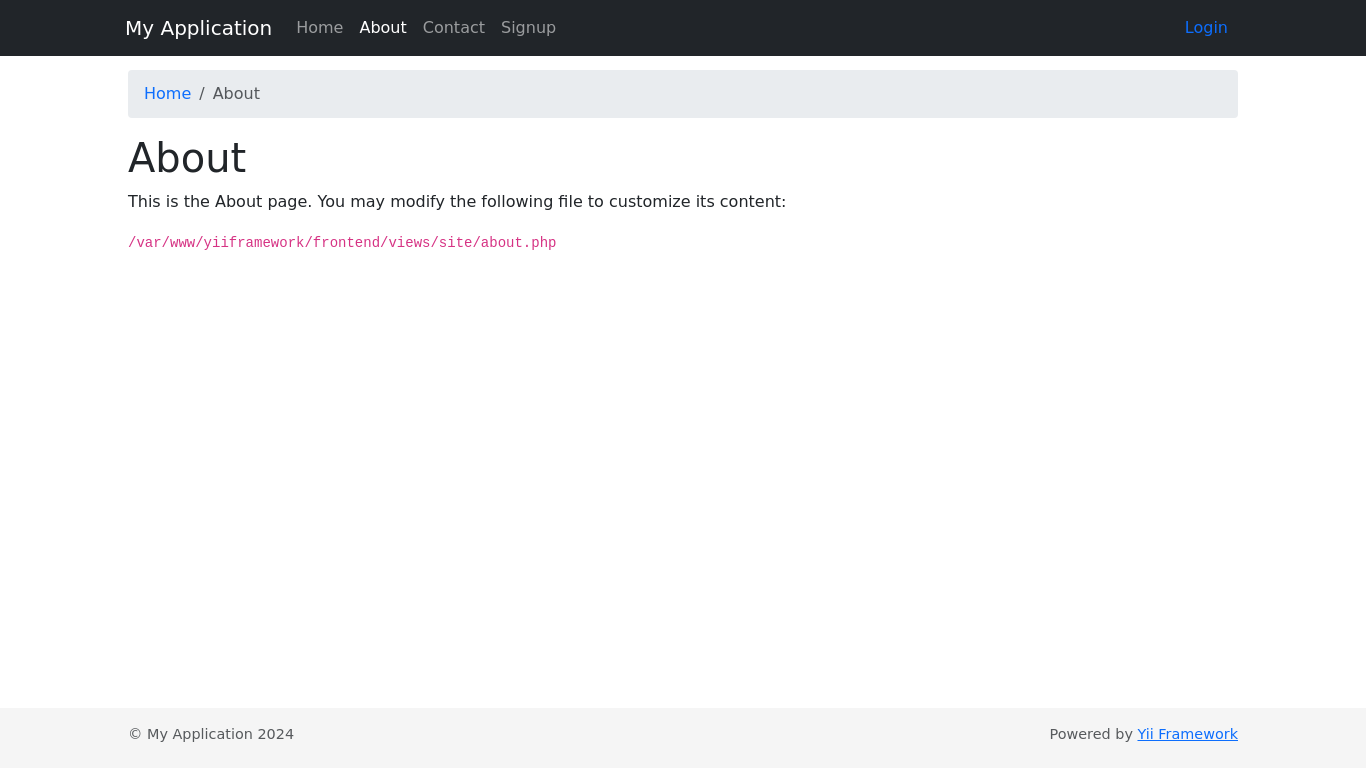Click the large About page heading
Screen dimensions: 1366x768
pos(187,158)
